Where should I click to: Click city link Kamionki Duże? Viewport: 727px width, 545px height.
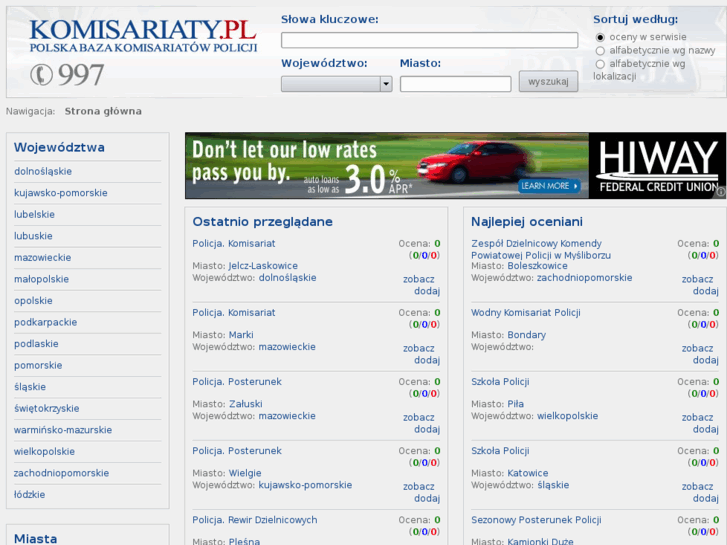(x=540, y=541)
